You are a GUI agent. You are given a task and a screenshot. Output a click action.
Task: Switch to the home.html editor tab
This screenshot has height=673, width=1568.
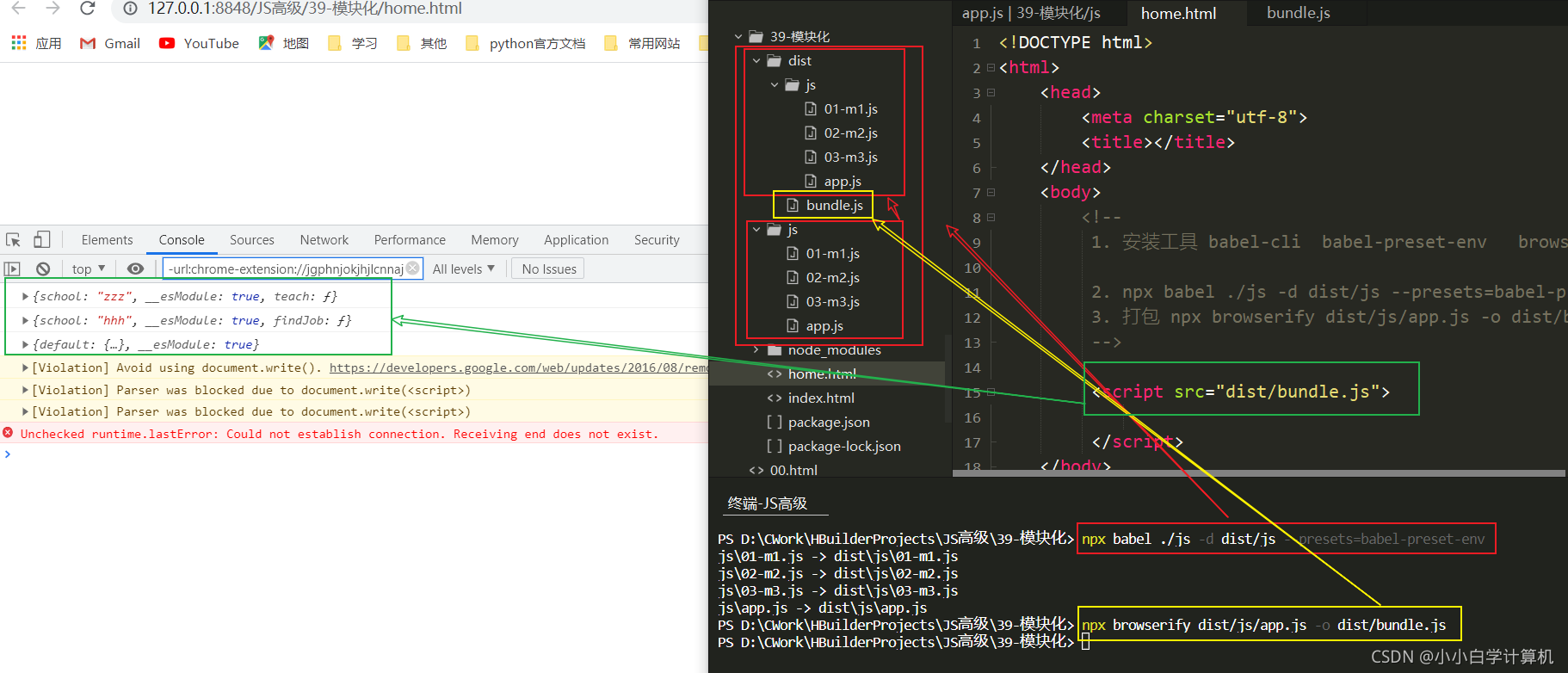tap(1178, 13)
